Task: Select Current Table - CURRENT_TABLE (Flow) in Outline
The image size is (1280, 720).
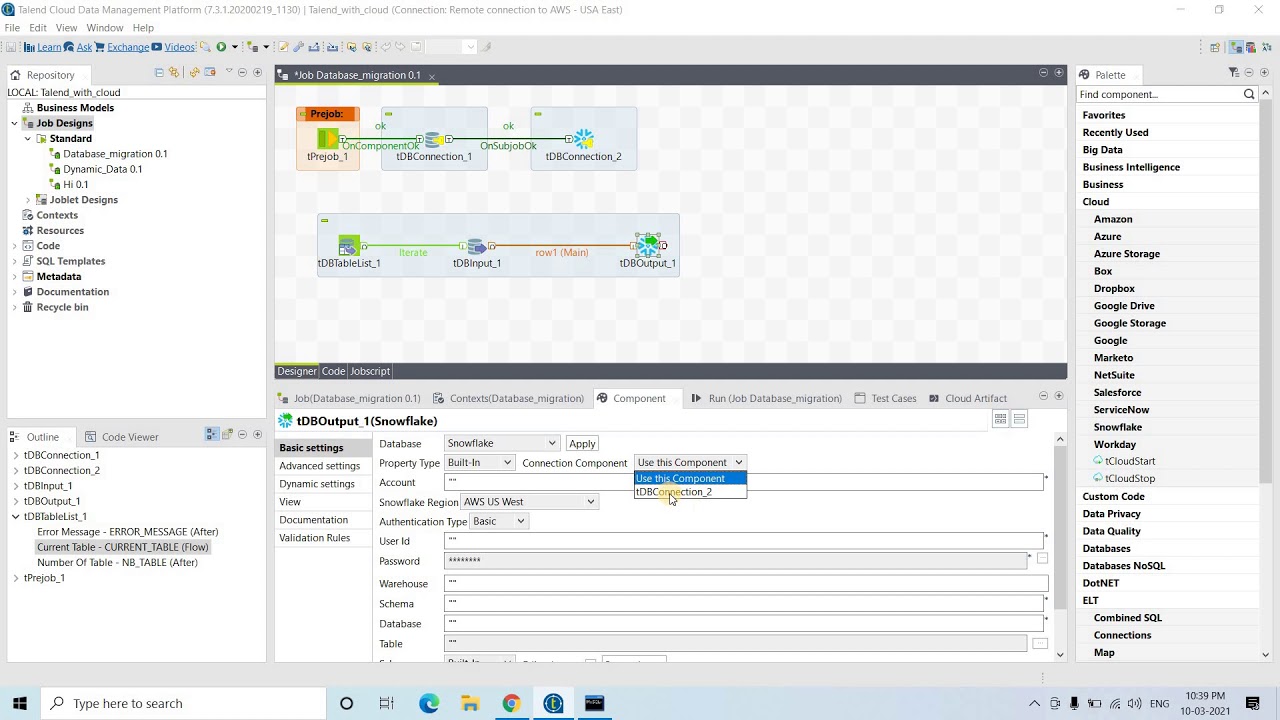Action: coord(123,547)
